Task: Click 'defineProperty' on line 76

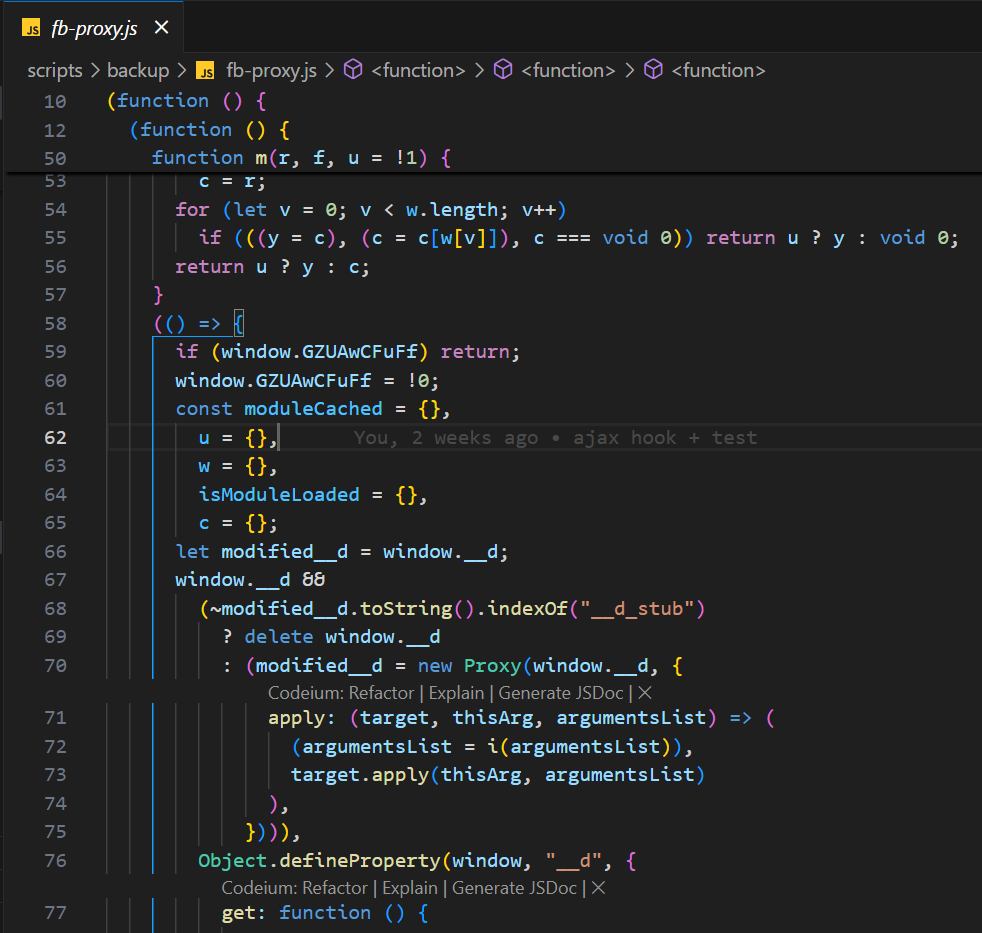Action: [359, 861]
